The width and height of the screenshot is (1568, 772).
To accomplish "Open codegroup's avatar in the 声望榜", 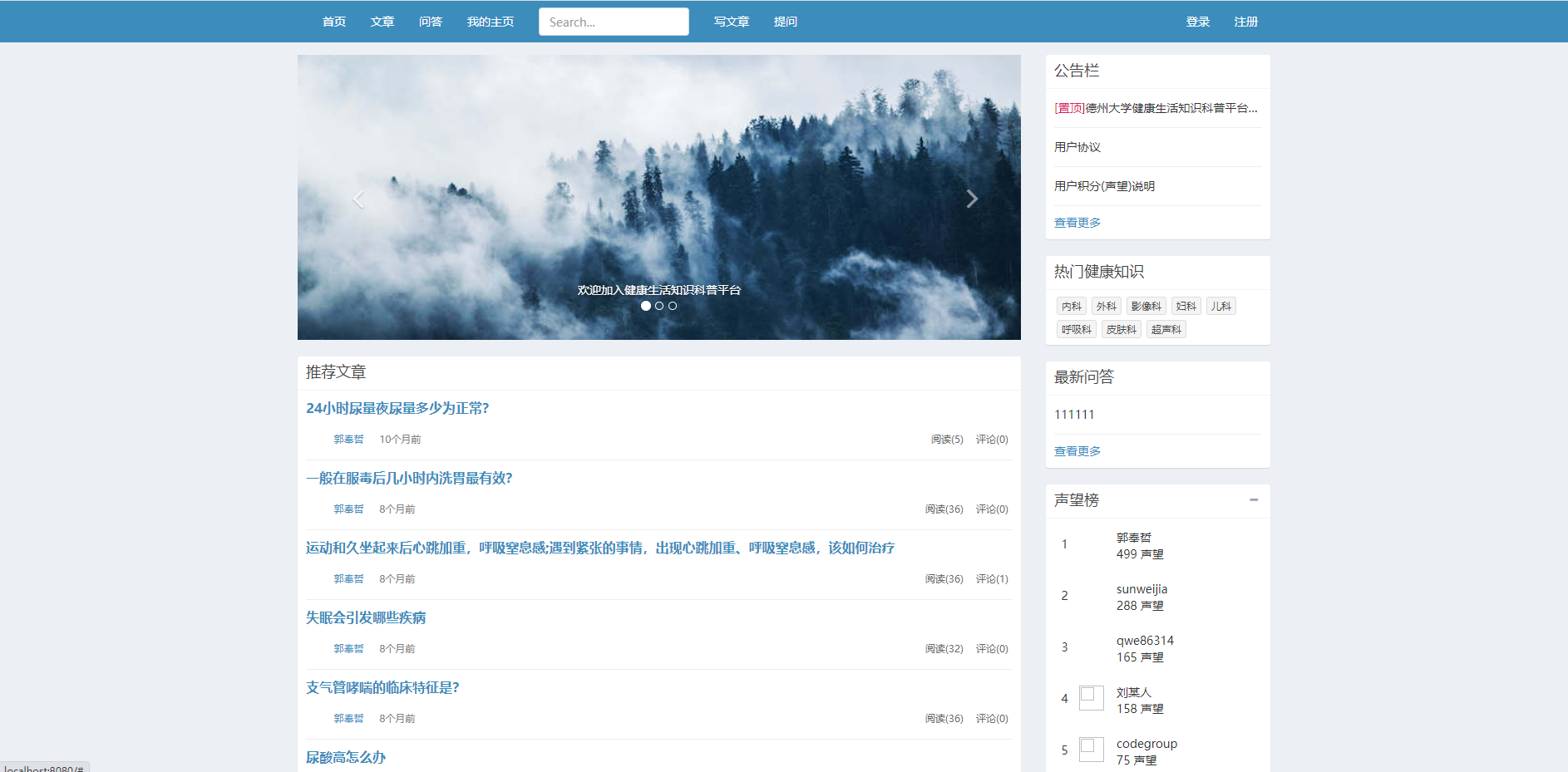I will point(1092,750).
